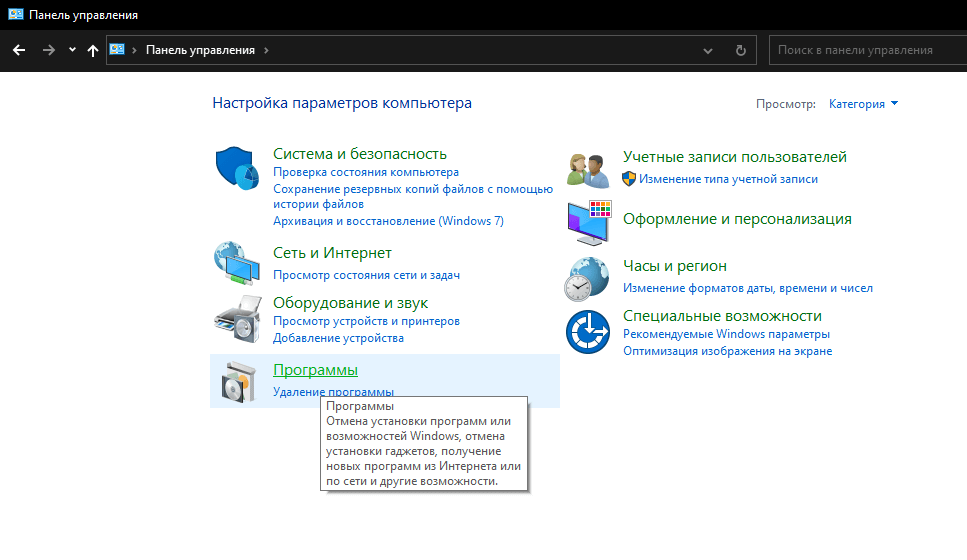The height and width of the screenshot is (560, 967).
Task: Open Учетные записи пользователей category
Action: (x=735, y=157)
